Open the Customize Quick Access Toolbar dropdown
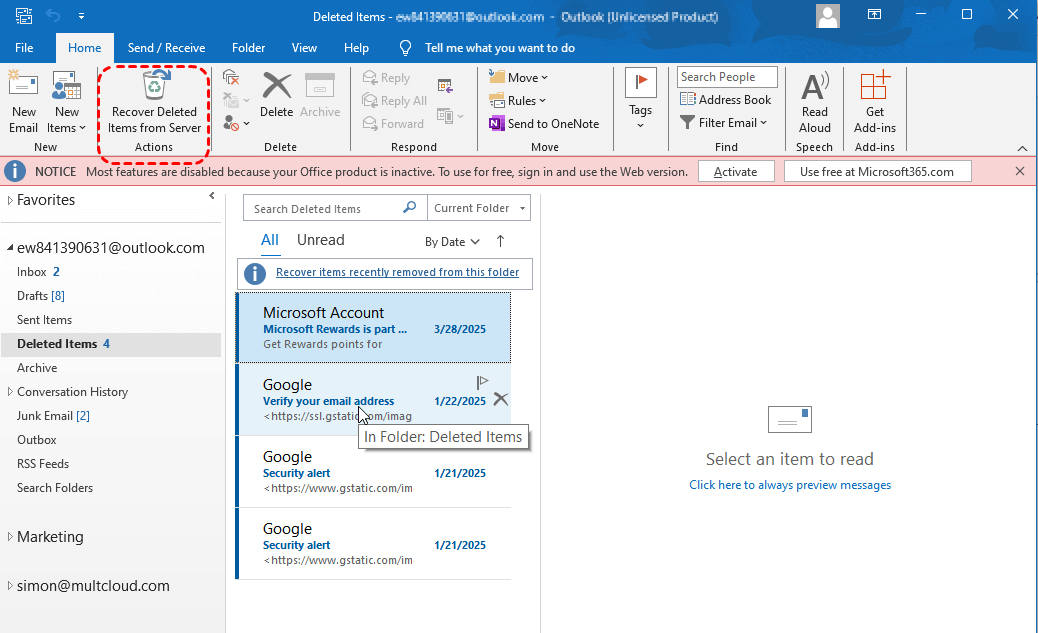The height and width of the screenshot is (633, 1038). 81,16
